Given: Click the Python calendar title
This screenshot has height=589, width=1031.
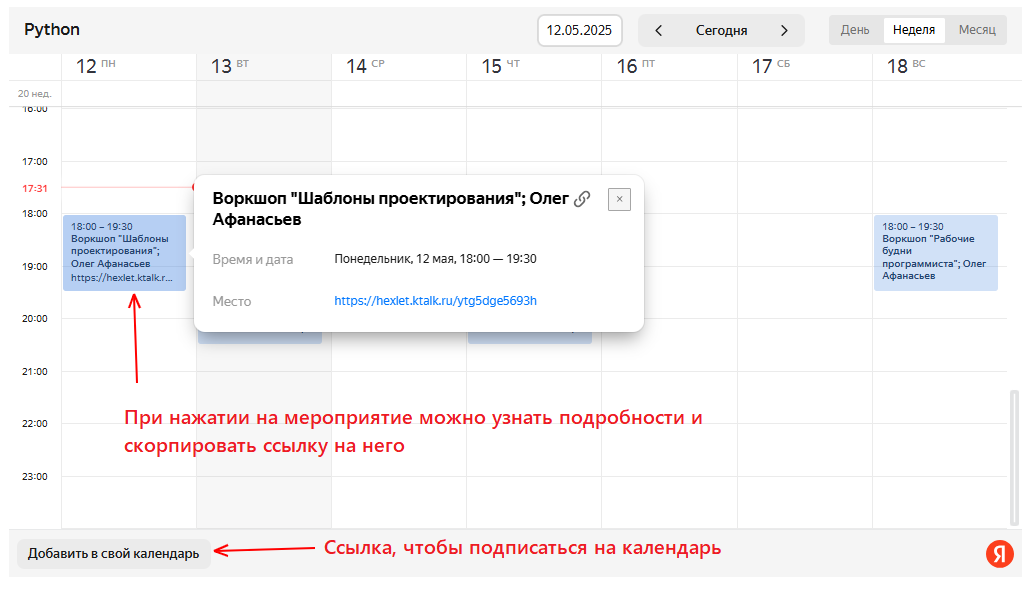Looking at the screenshot, I should click(52, 30).
